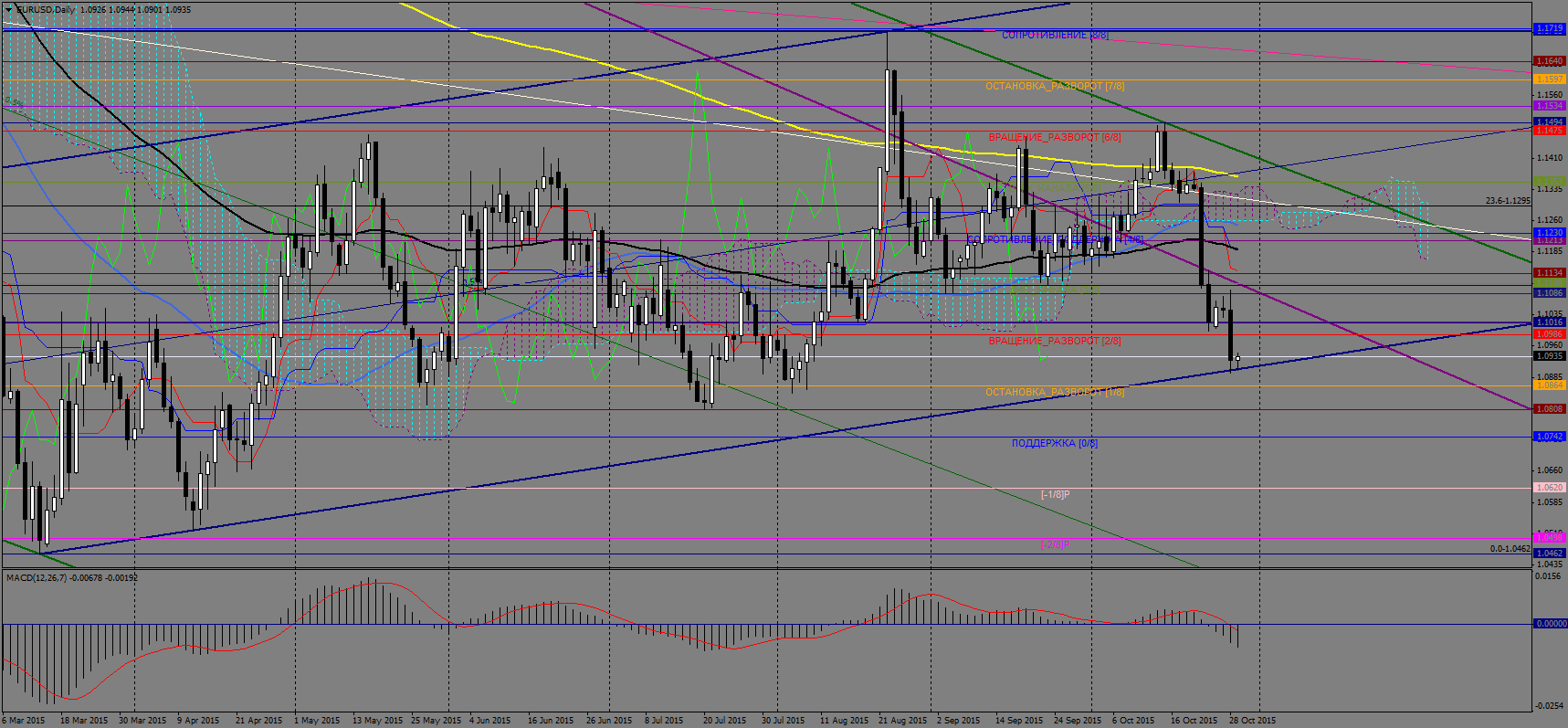Click the 1.1260 price scale value
1568x728 pixels.
pos(1549,220)
